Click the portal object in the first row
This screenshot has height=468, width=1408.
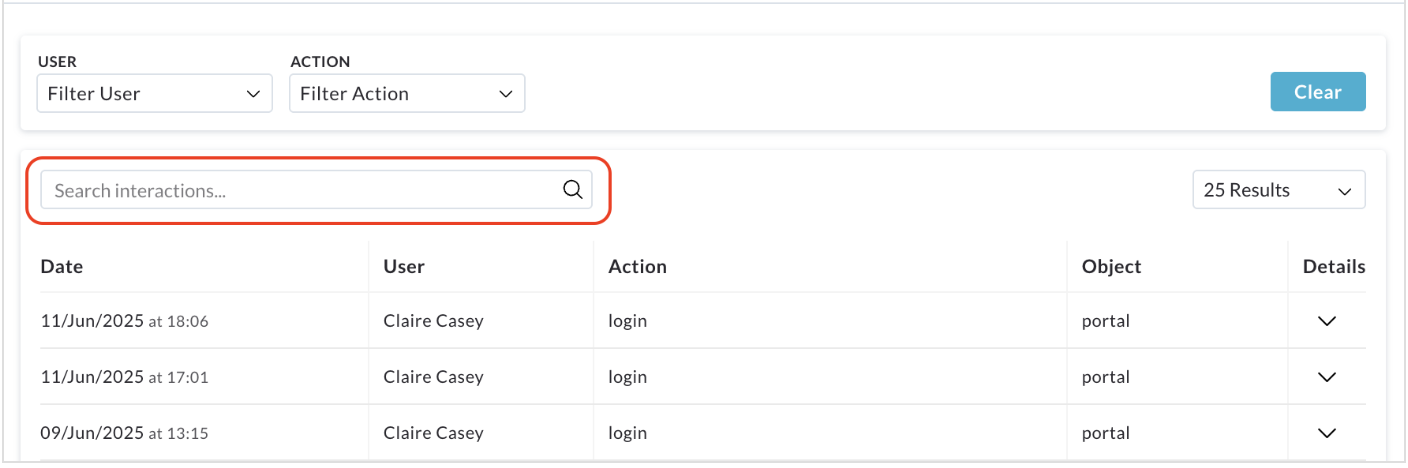[x=1106, y=321]
